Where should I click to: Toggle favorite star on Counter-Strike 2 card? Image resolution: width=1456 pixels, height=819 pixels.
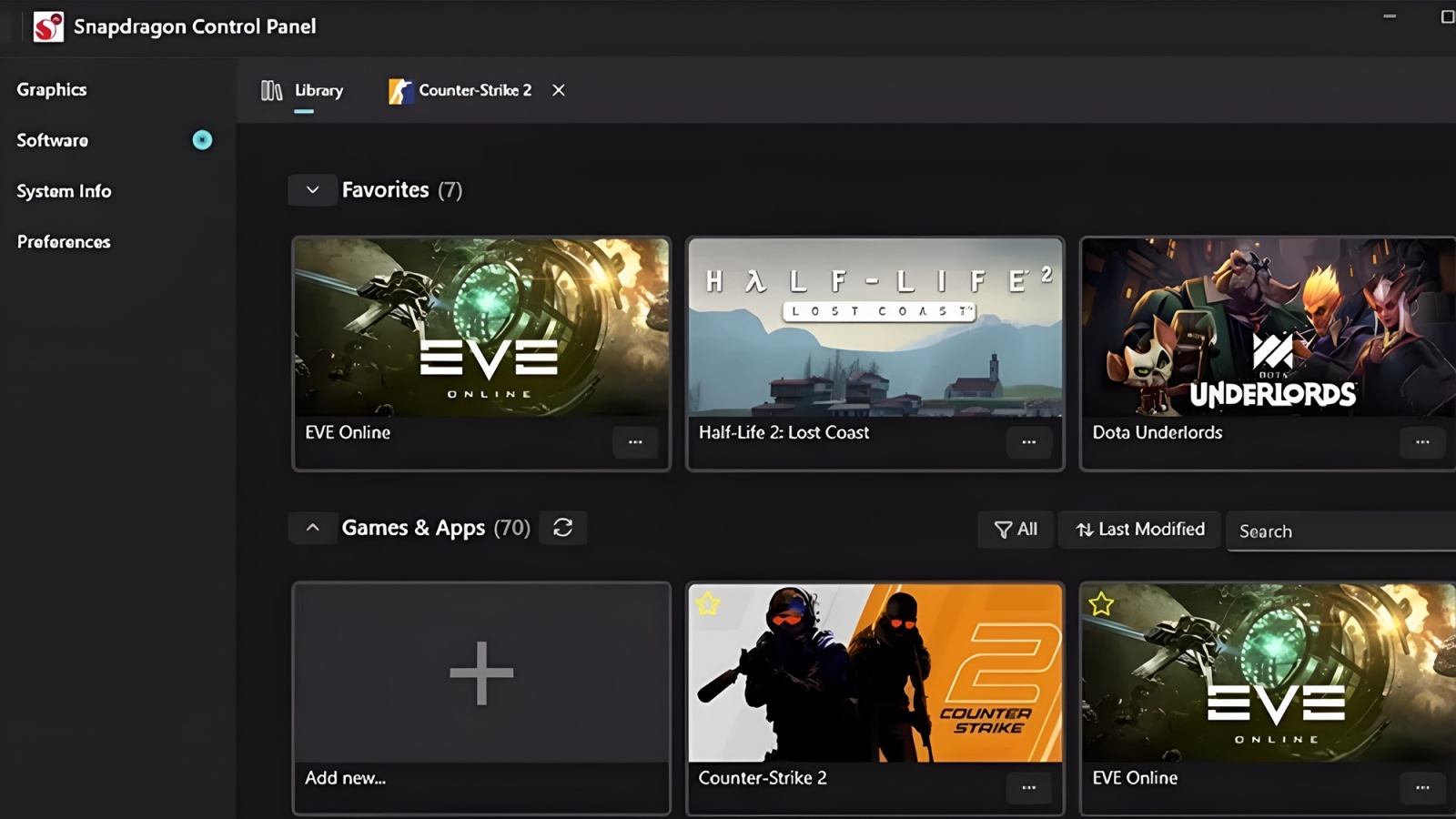tap(708, 603)
